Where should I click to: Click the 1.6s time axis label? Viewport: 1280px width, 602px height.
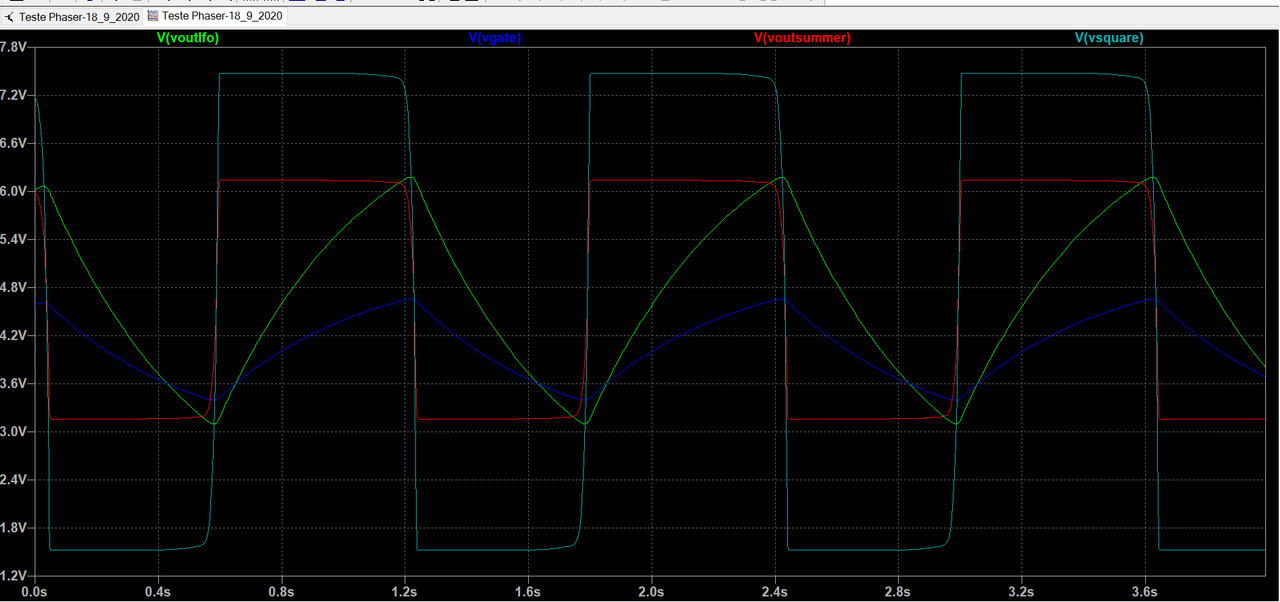click(527, 592)
